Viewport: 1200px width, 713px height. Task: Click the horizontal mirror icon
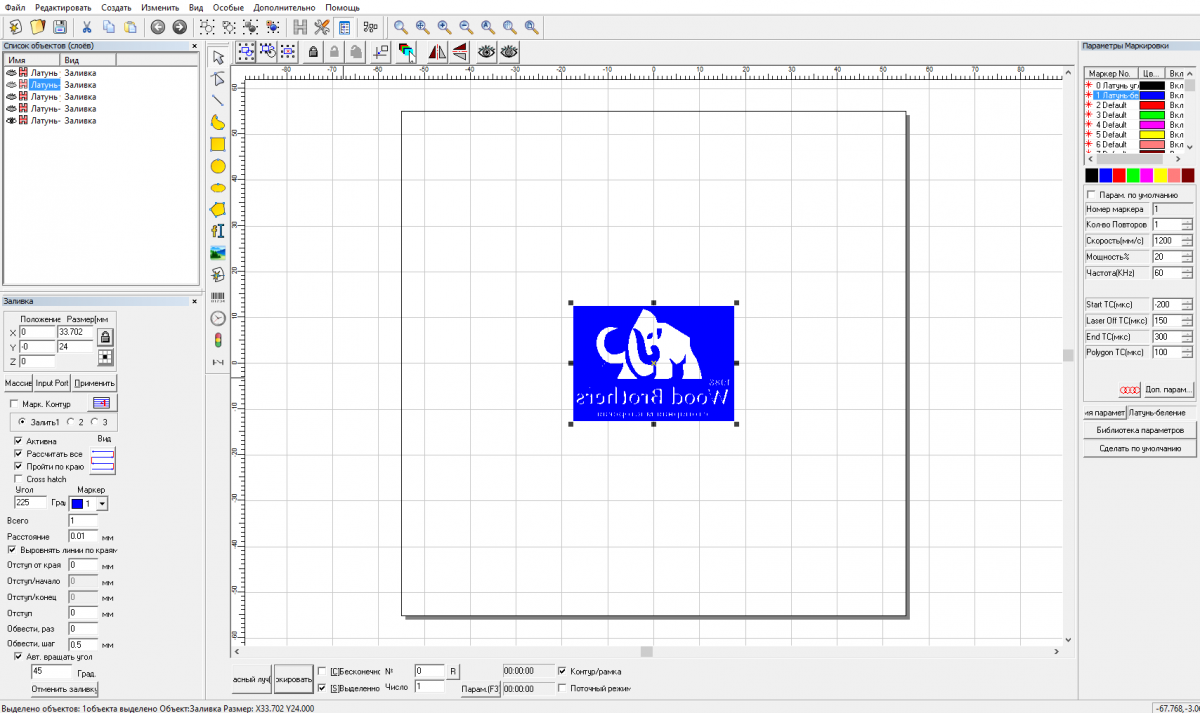[437, 52]
